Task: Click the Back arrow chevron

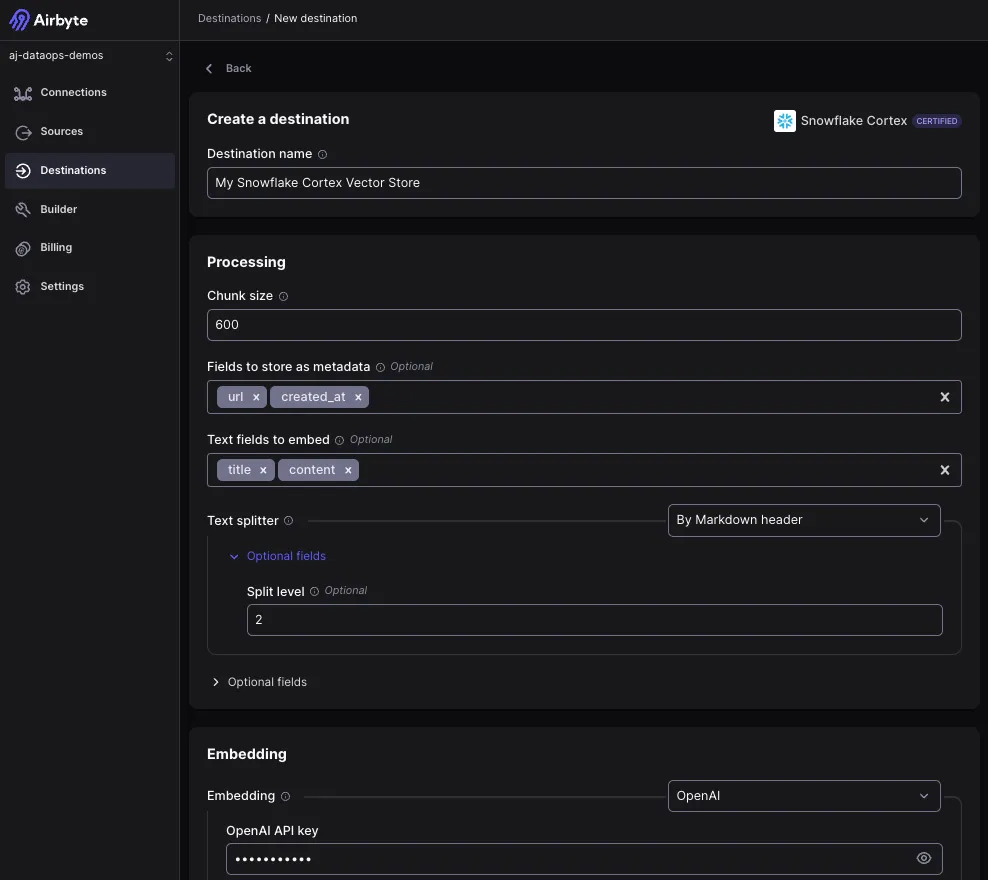Action: (209, 68)
